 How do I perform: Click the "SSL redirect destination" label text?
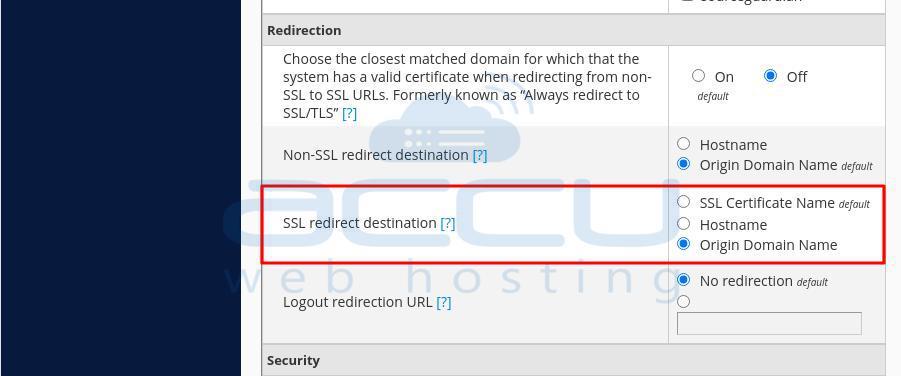(360, 223)
